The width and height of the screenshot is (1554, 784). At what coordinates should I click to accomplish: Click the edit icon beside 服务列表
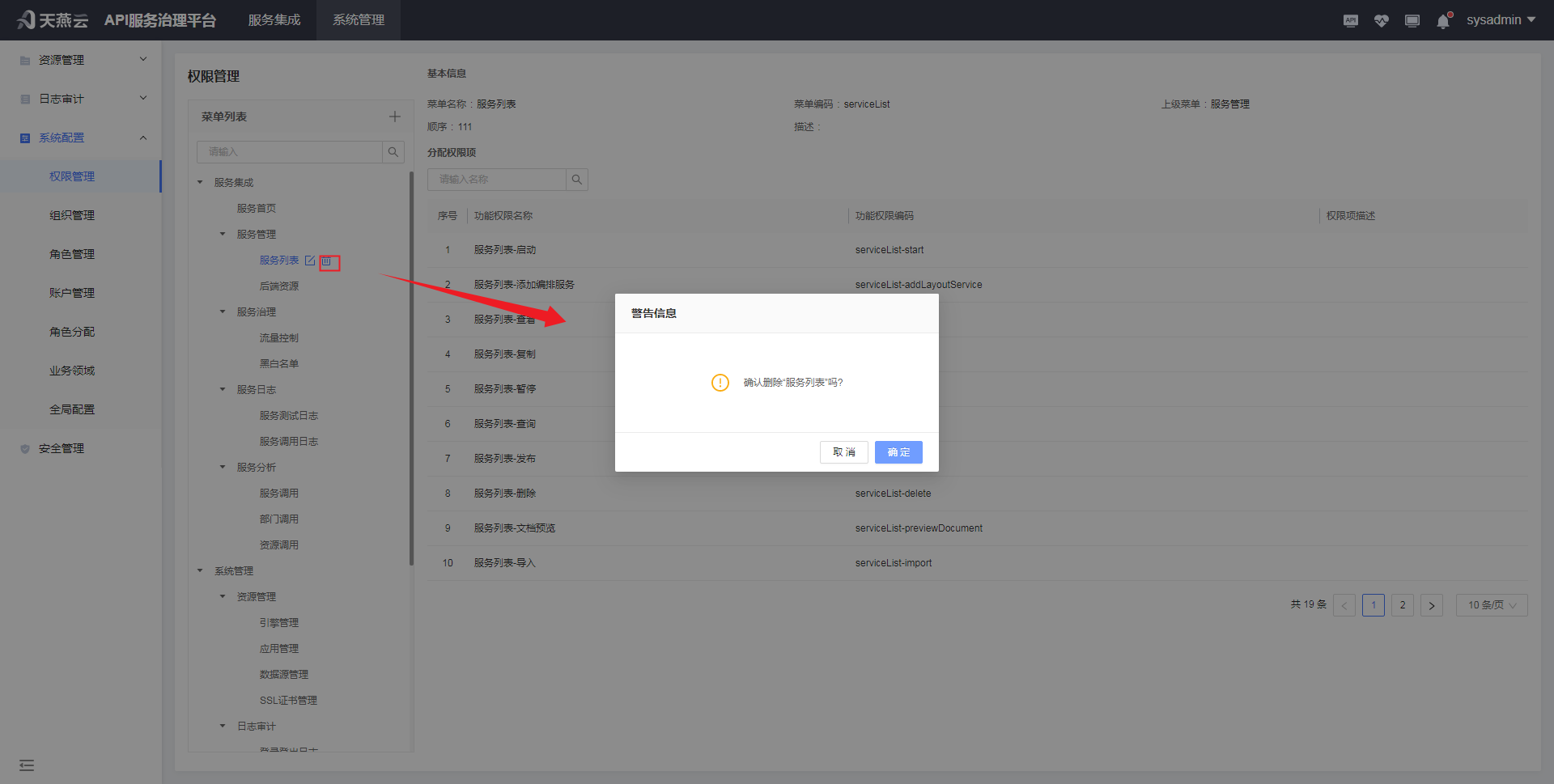pyautogui.click(x=310, y=261)
